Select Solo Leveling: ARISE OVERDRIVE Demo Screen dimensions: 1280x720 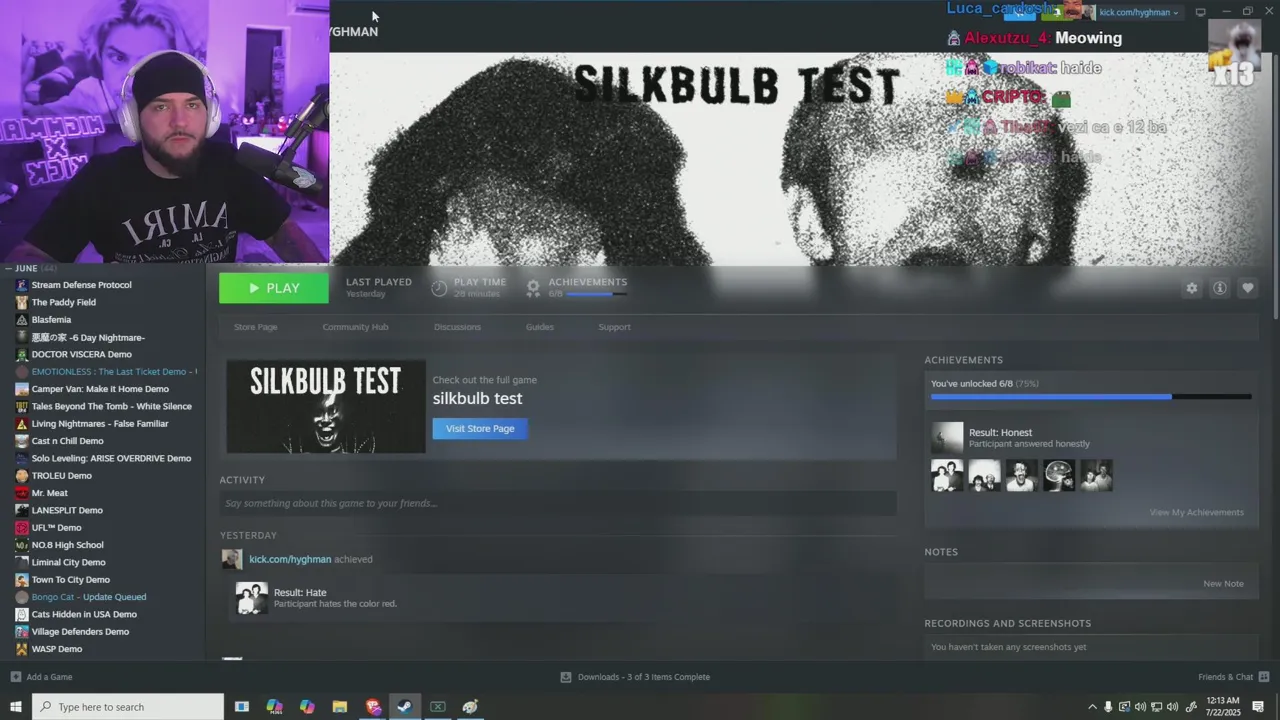click(111, 458)
